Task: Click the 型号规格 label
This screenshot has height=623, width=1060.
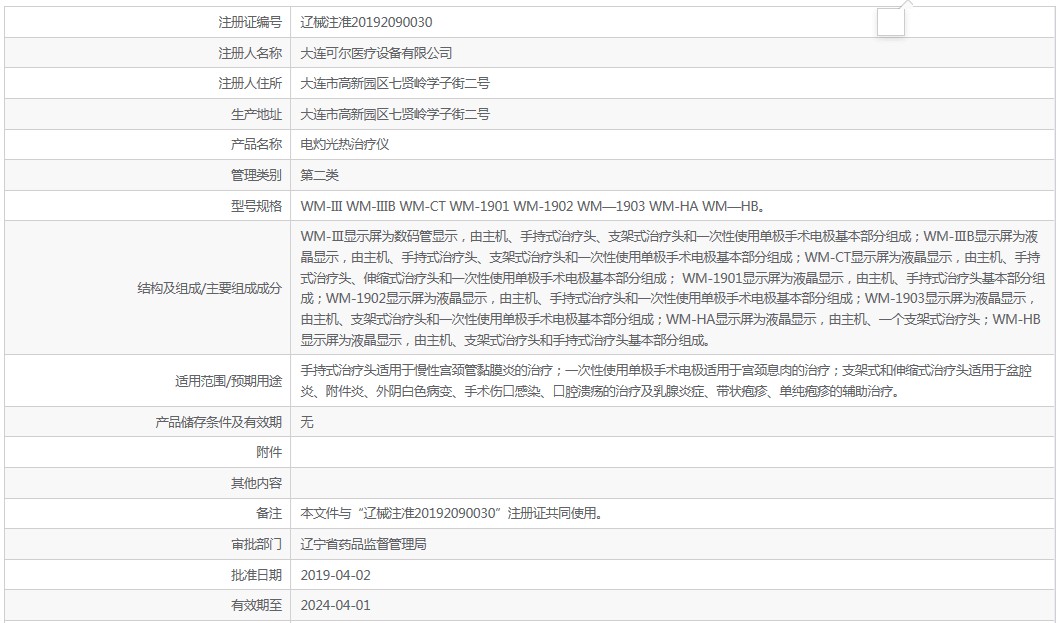Action: (256, 206)
